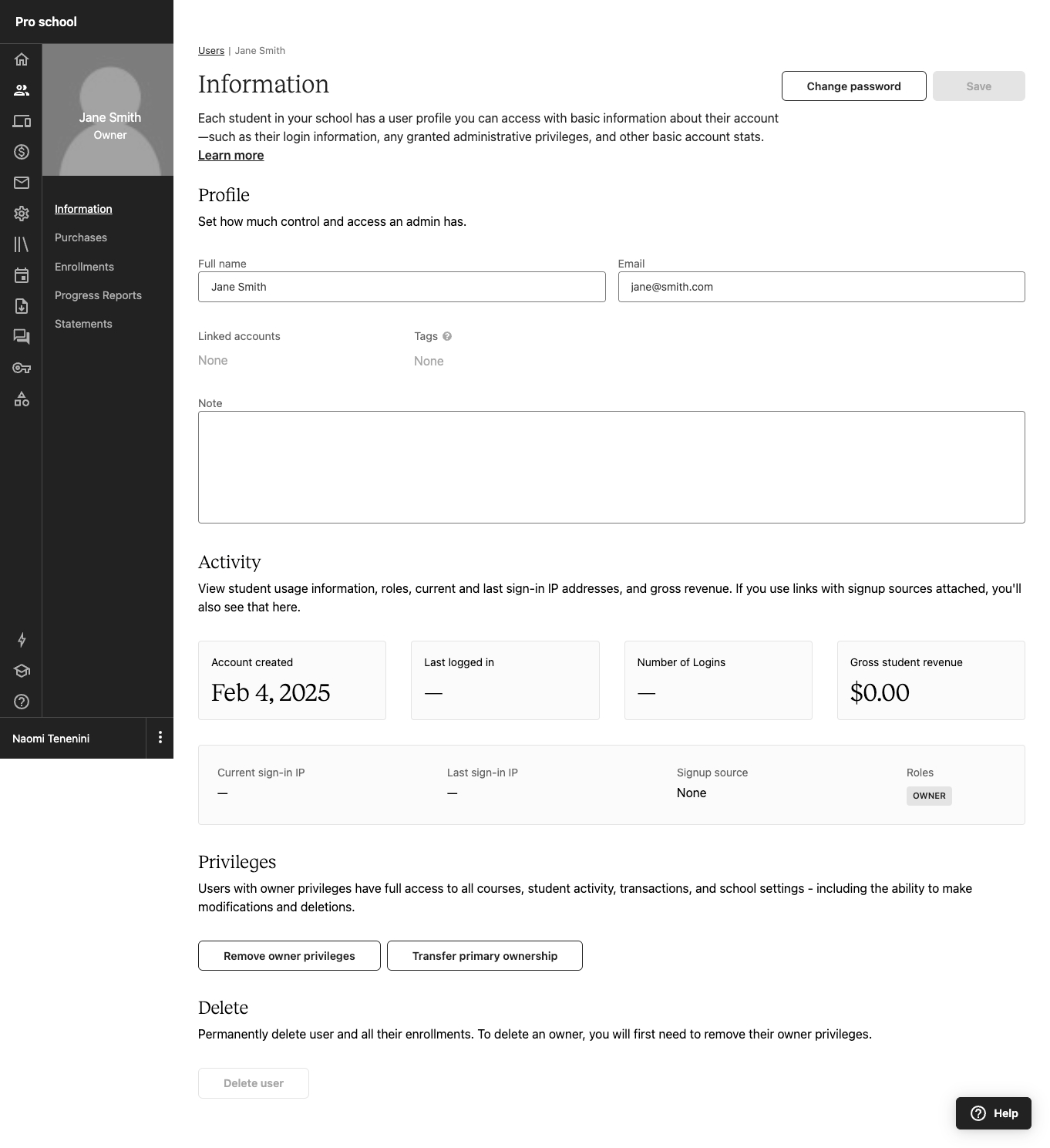Viewport: 1050px width, 1148px height.
Task: Switch to the Purchases section
Action: [x=81, y=237]
